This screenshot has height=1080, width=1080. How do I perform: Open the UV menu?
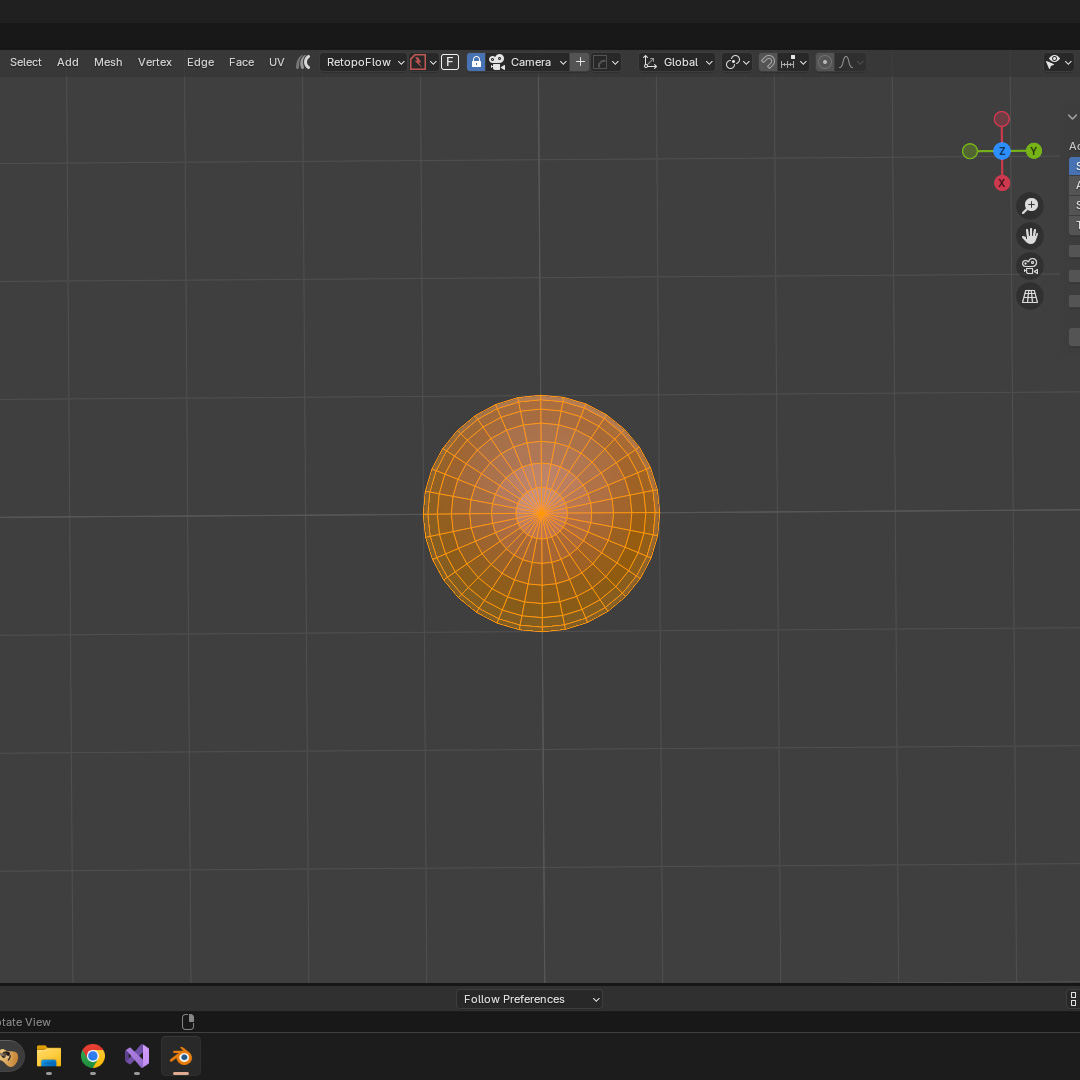click(276, 62)
